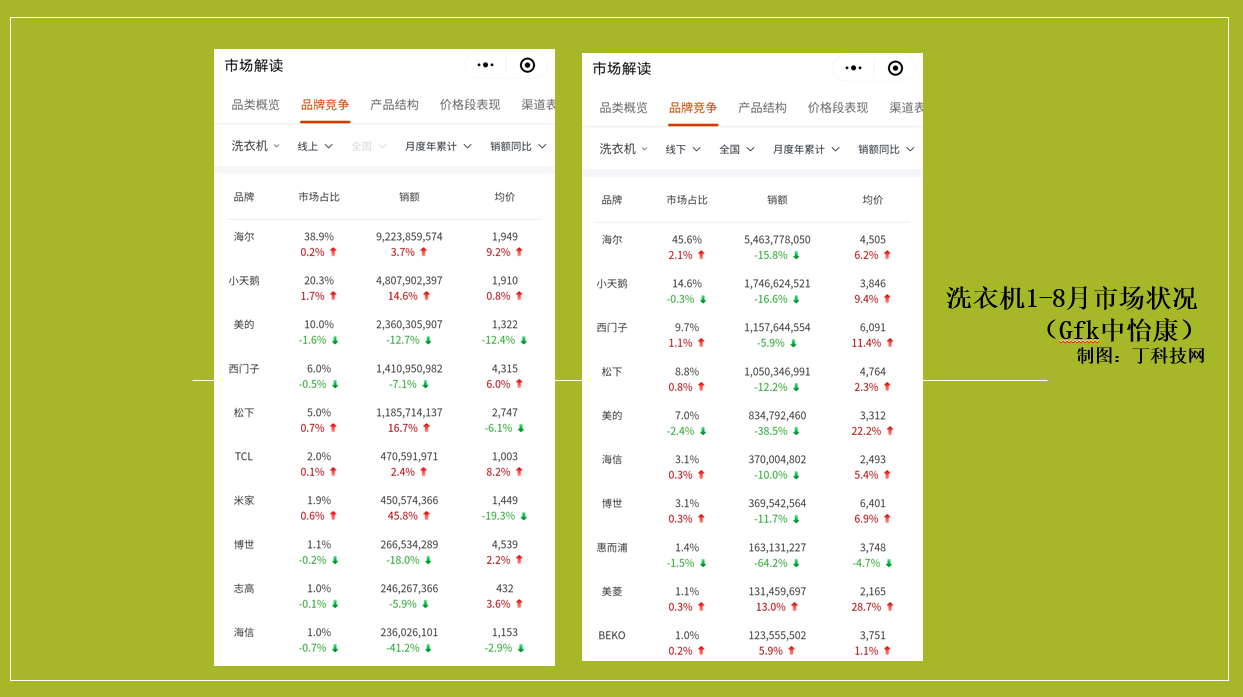Click the 洗衣机1-8月市场状况 slide title
This screenshot has height=697, width=1243.
[1072, 298]
